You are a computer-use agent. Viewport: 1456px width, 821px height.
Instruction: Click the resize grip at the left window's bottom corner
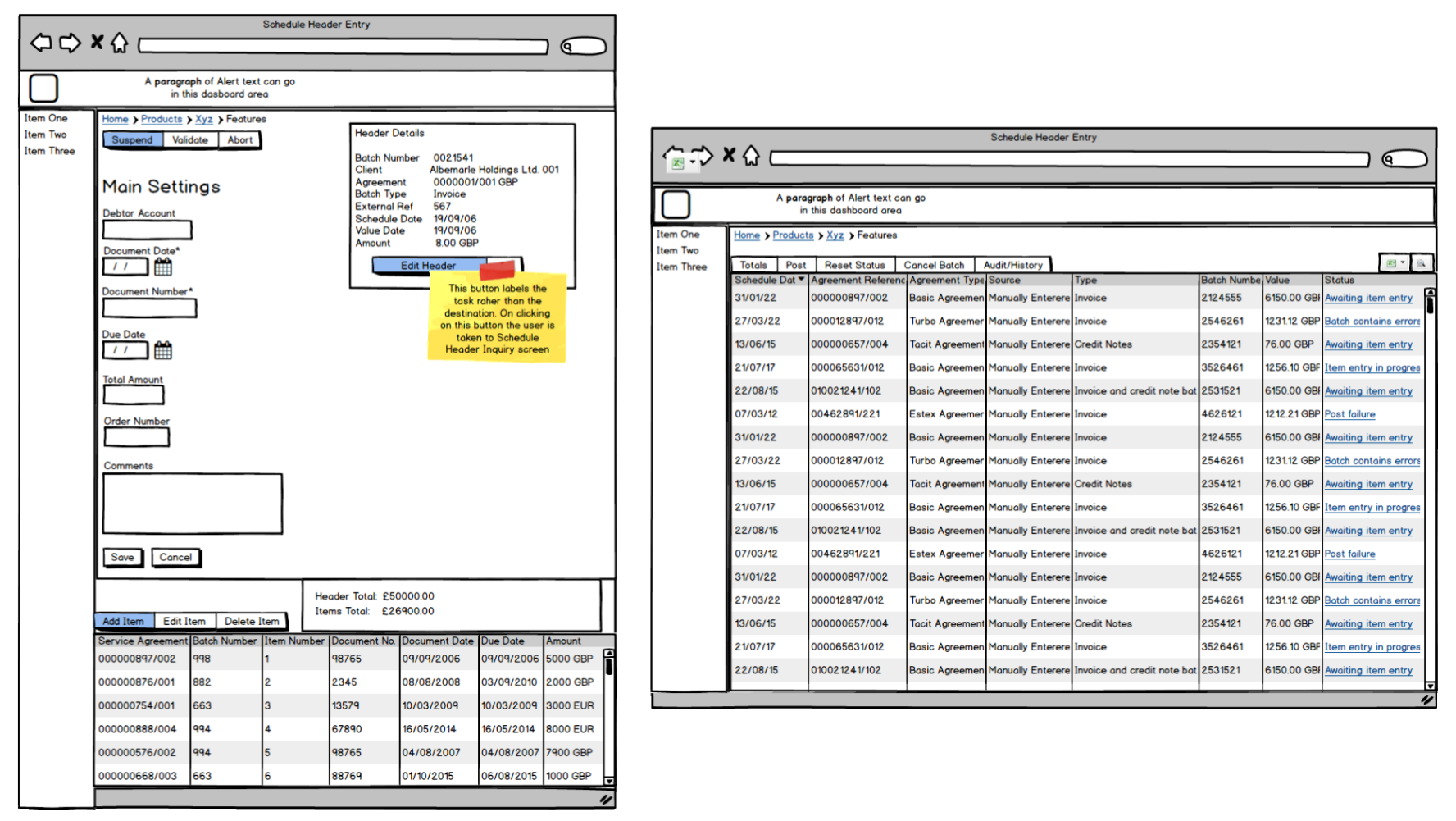point(606,799)
